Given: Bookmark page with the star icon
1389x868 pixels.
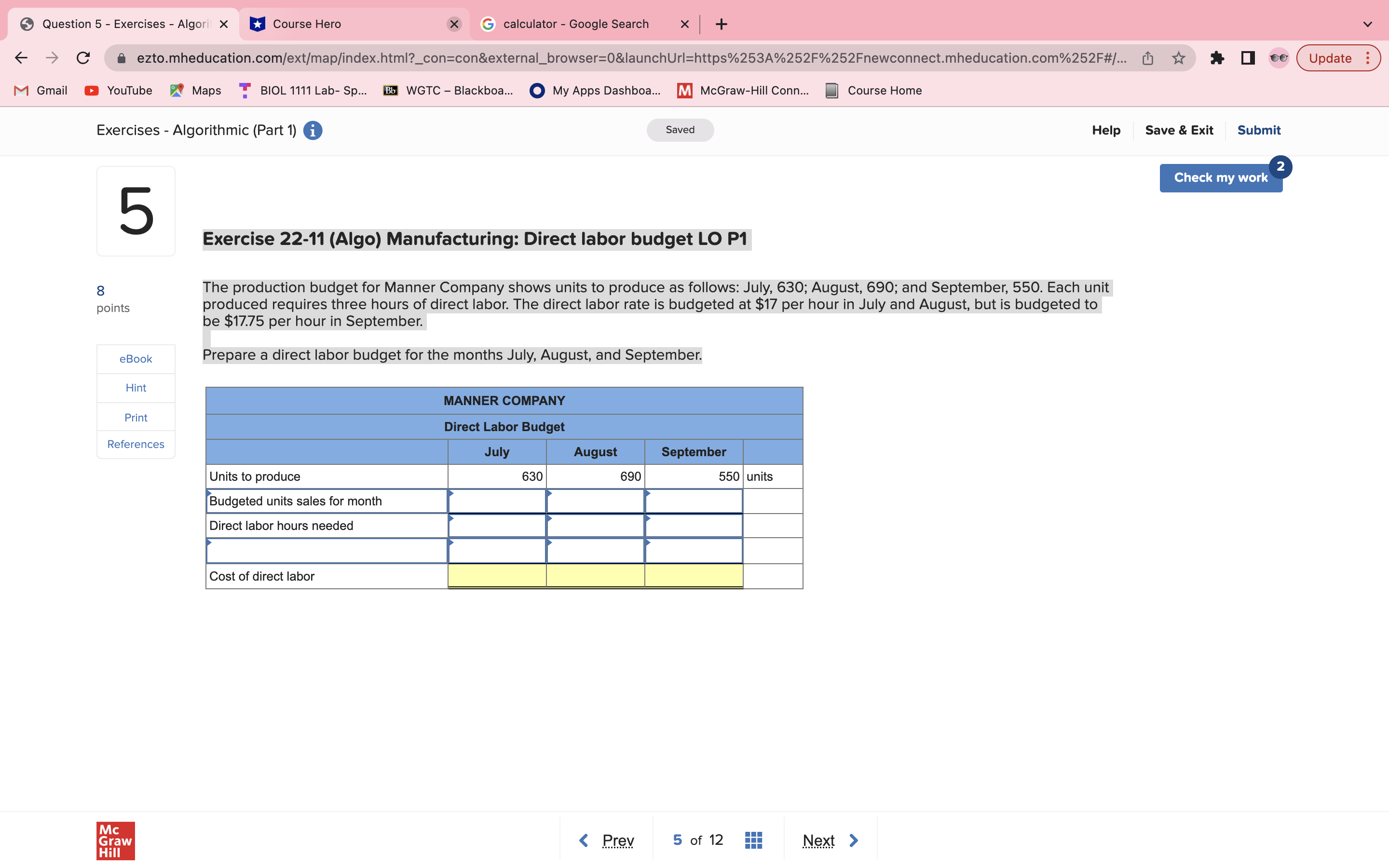Looking at the screenshot, I should [x=1178, y=58].
